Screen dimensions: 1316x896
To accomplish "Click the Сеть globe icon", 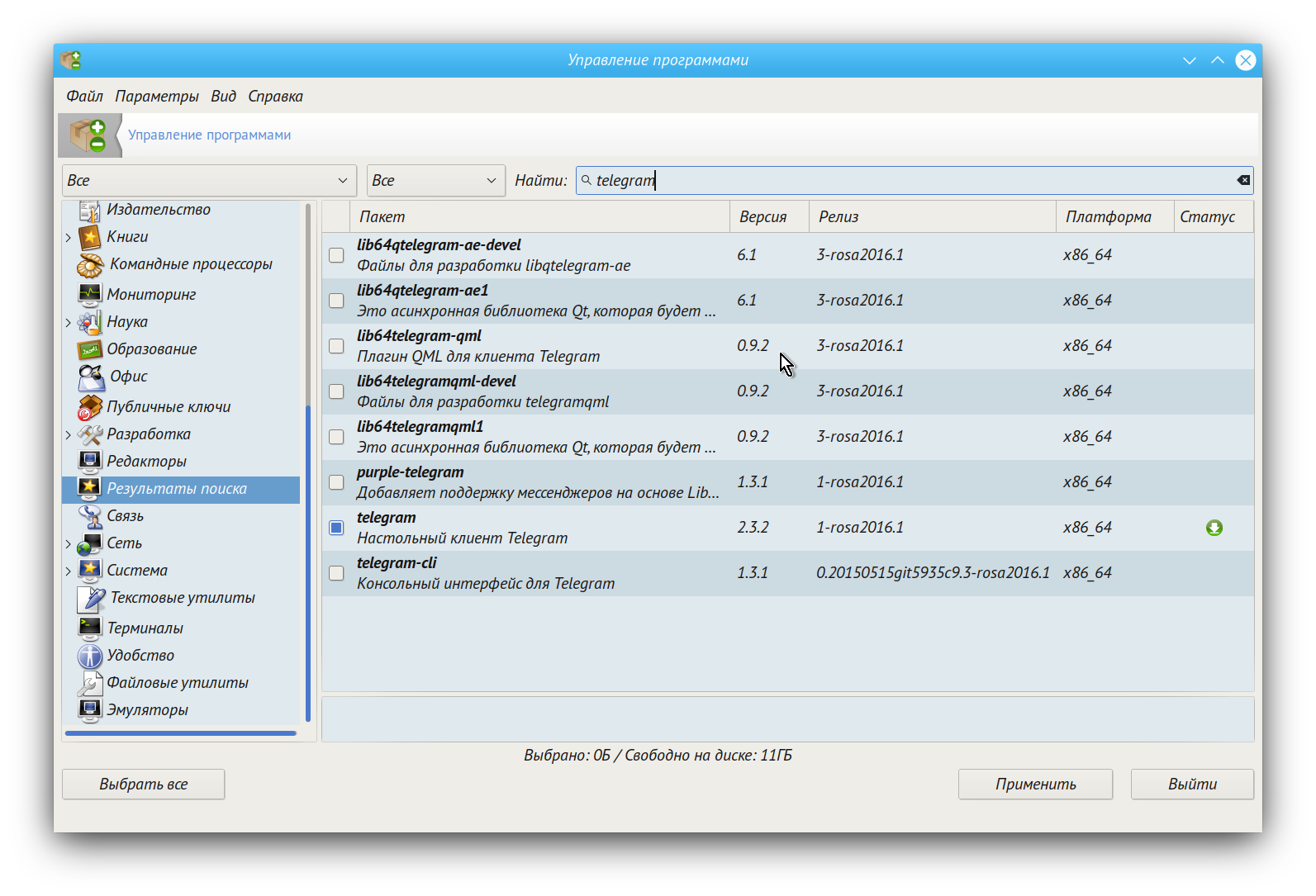I will tap(89, 544).
